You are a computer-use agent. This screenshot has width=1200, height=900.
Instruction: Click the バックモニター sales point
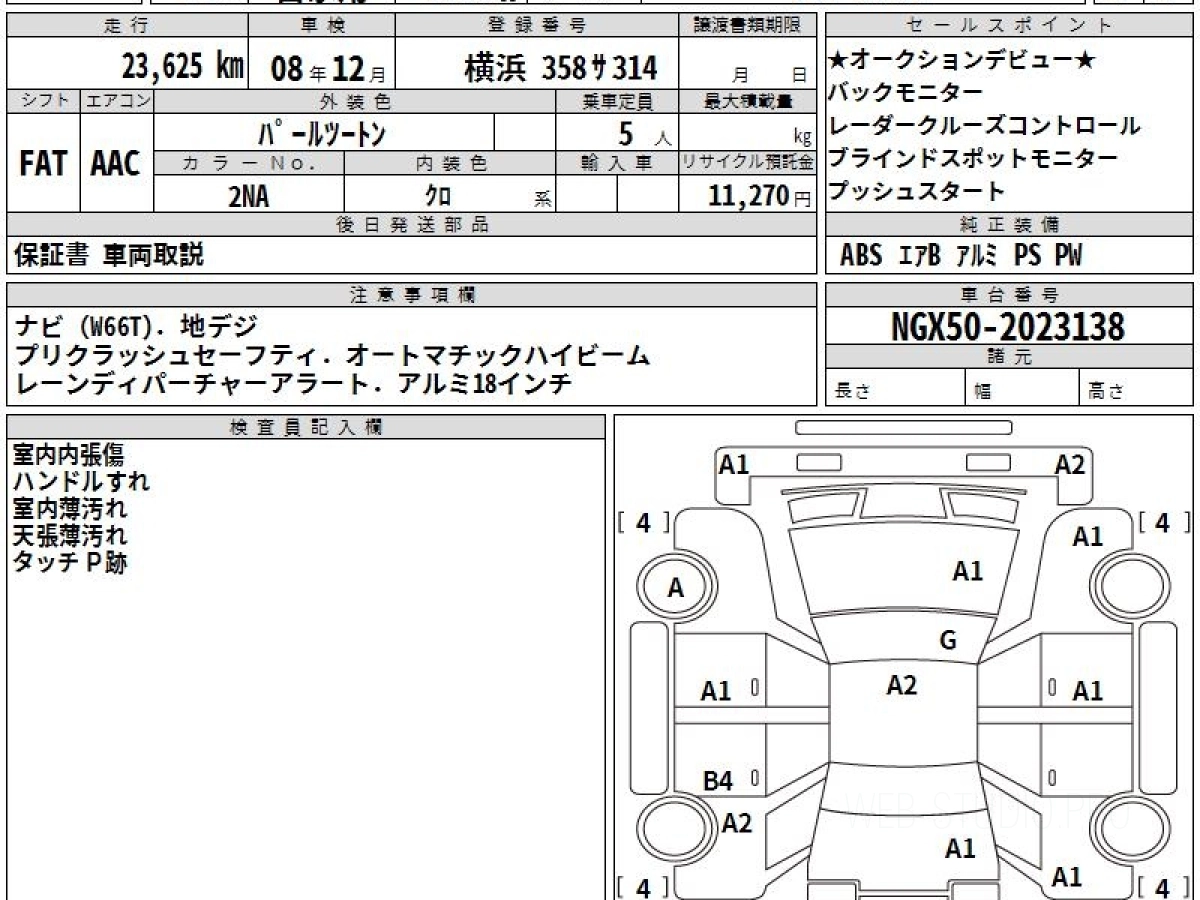tap(906, 92)
